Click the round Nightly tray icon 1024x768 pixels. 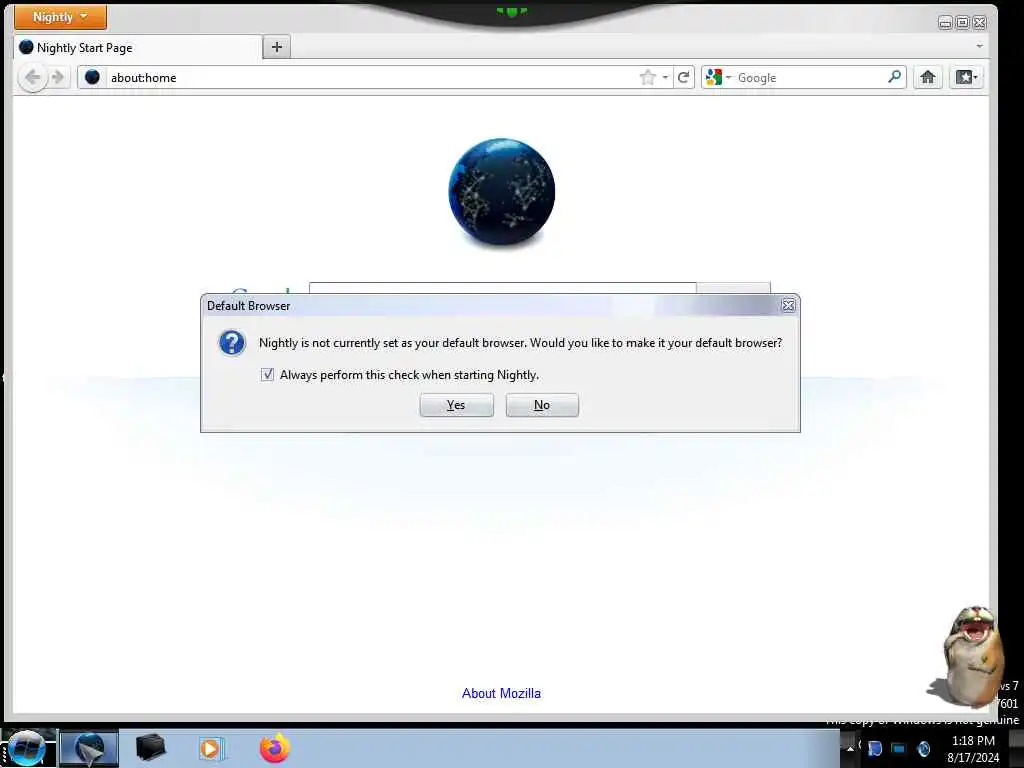point(923,748)
